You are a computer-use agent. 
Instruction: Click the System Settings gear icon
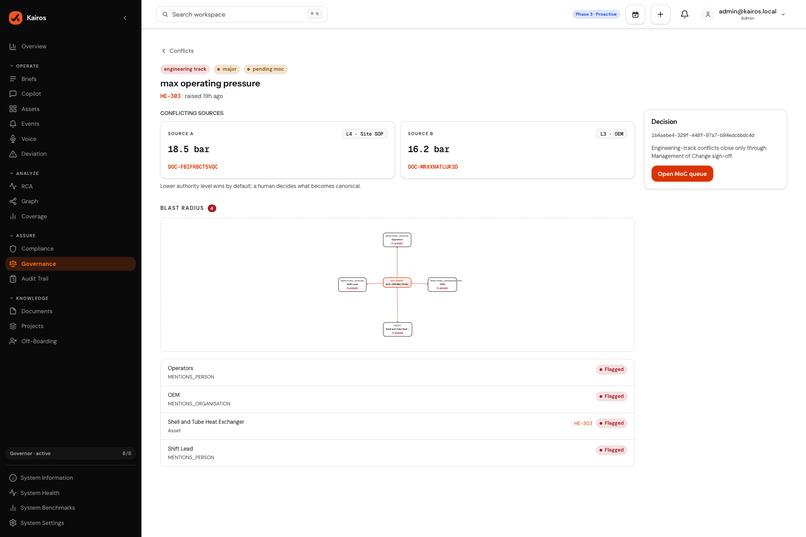(13, 523)
